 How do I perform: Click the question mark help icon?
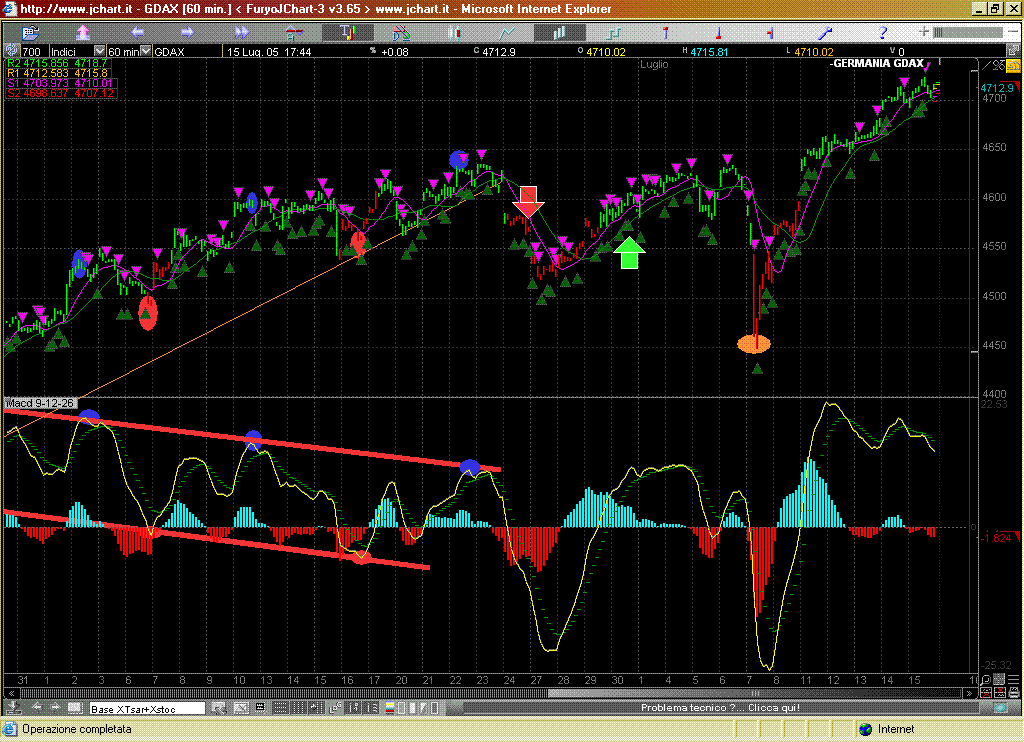click(x=883, y=33)
